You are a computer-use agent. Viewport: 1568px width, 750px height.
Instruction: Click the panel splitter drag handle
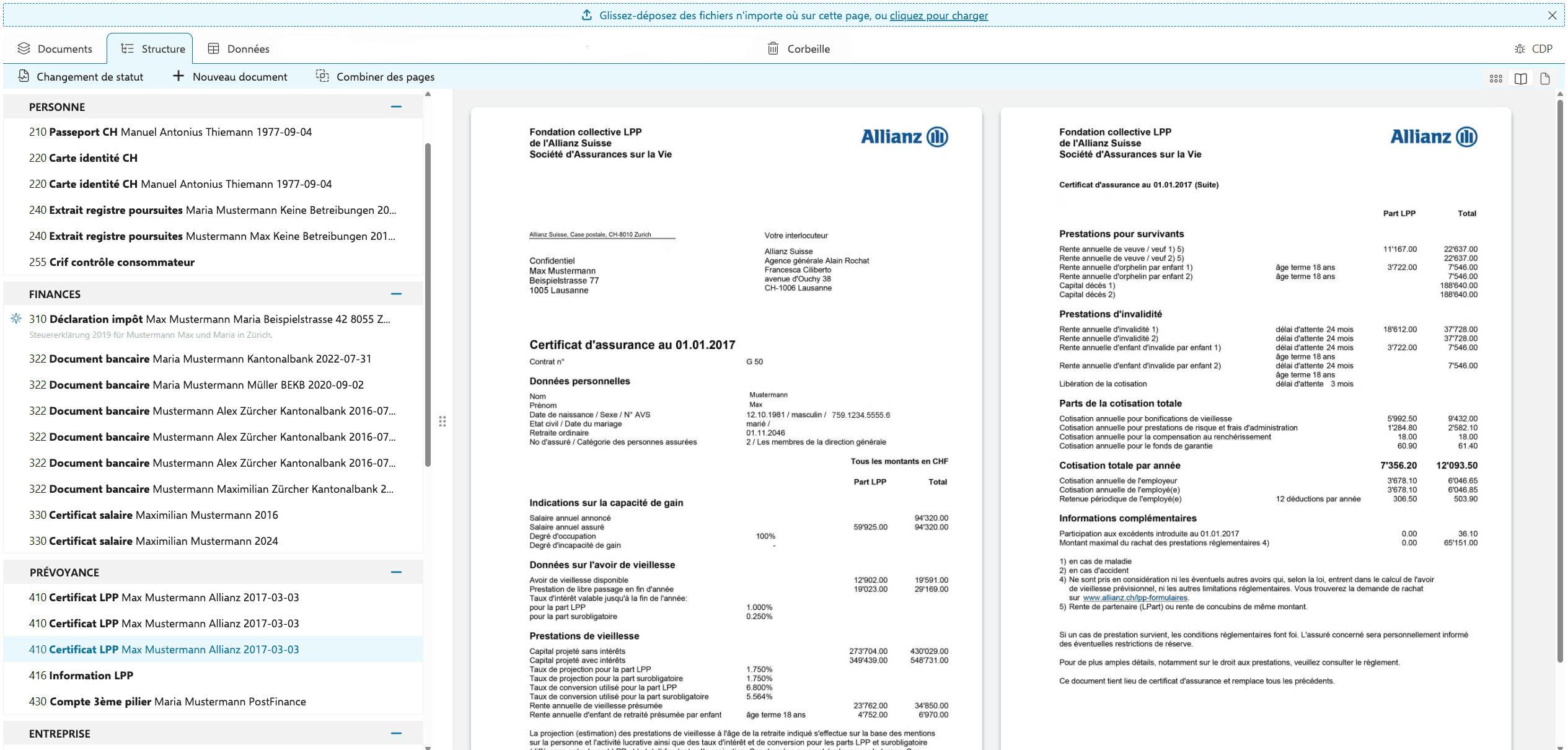[443, 421]
